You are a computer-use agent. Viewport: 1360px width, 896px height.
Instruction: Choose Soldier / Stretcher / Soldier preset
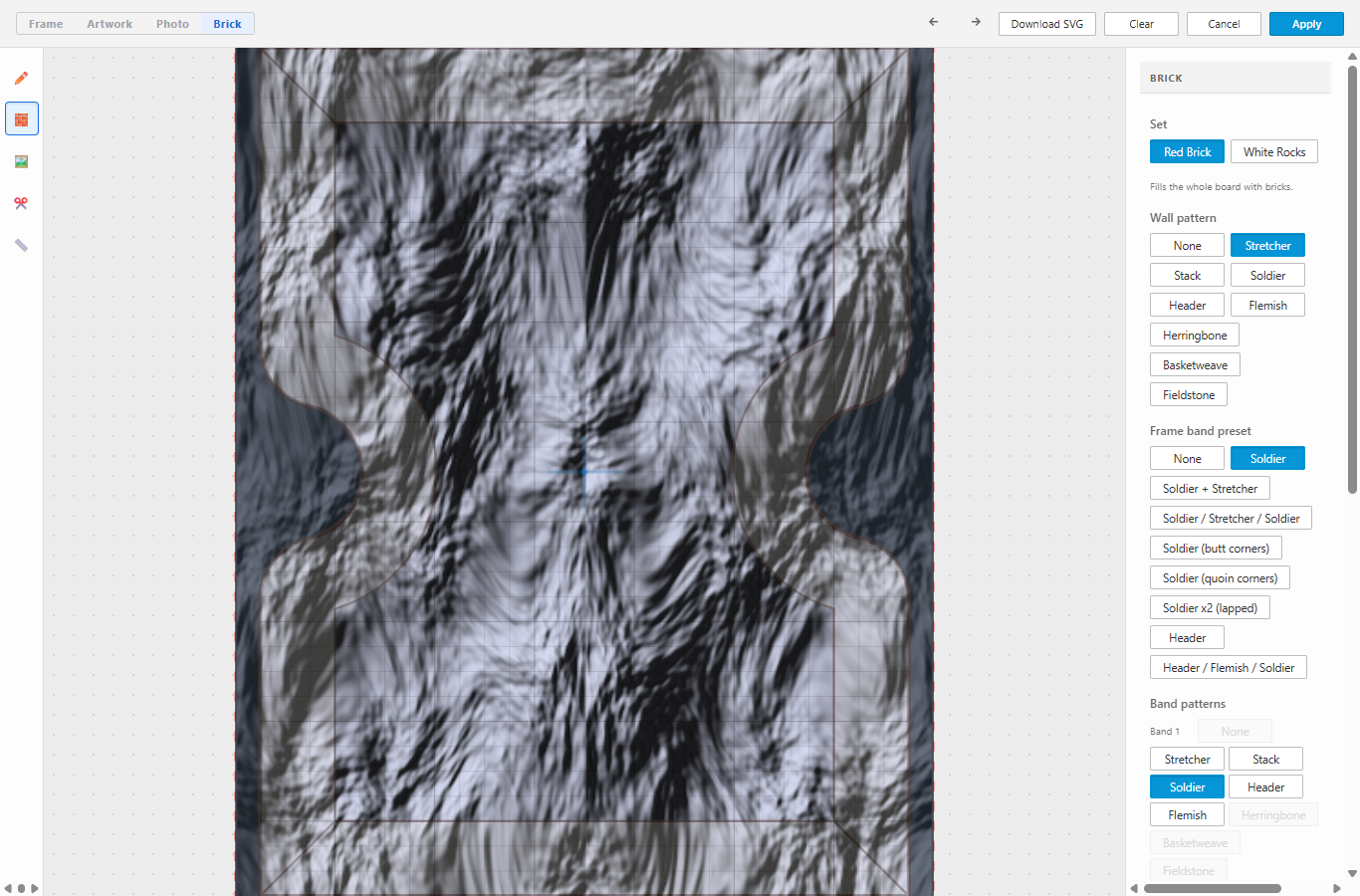click(1231, 518)
